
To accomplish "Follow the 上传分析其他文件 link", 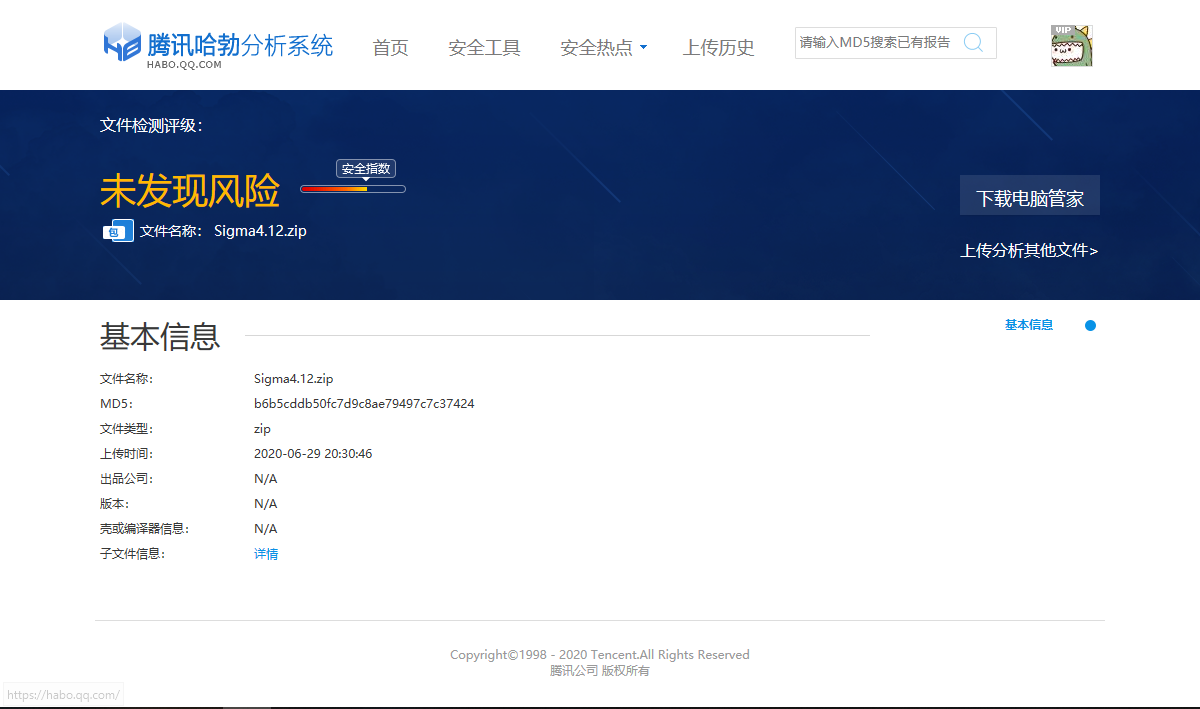I will point(1029,251).
